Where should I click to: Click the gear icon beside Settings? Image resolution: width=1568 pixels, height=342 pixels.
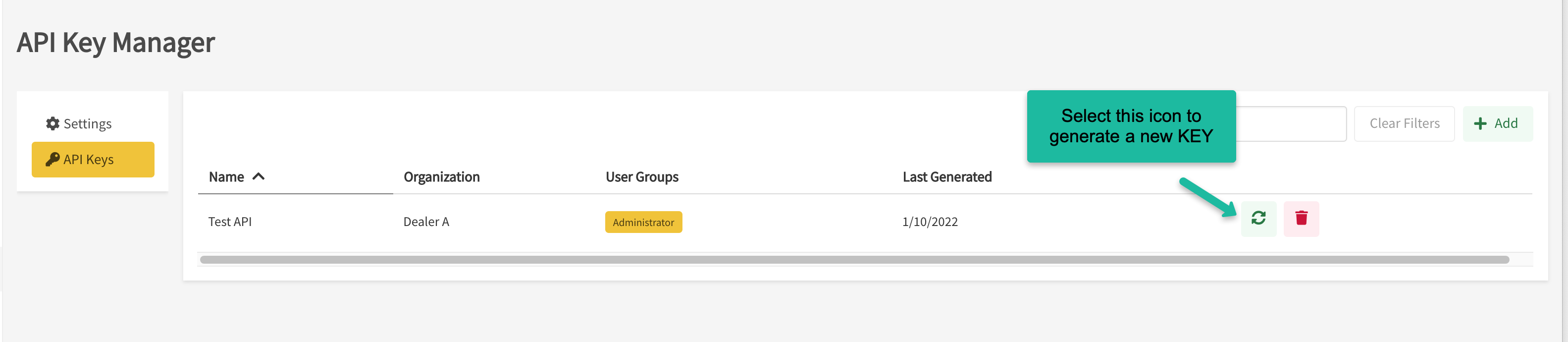click(x=53, y=124)
